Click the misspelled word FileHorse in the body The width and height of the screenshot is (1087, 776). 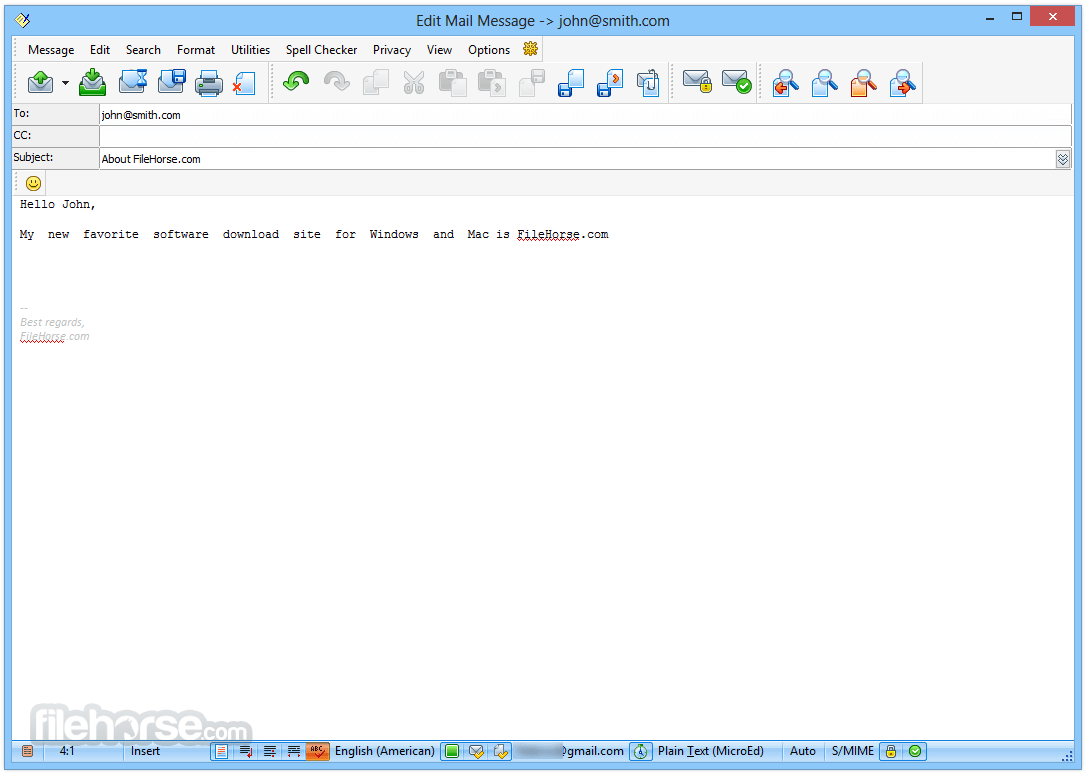(x=548, y=234)
